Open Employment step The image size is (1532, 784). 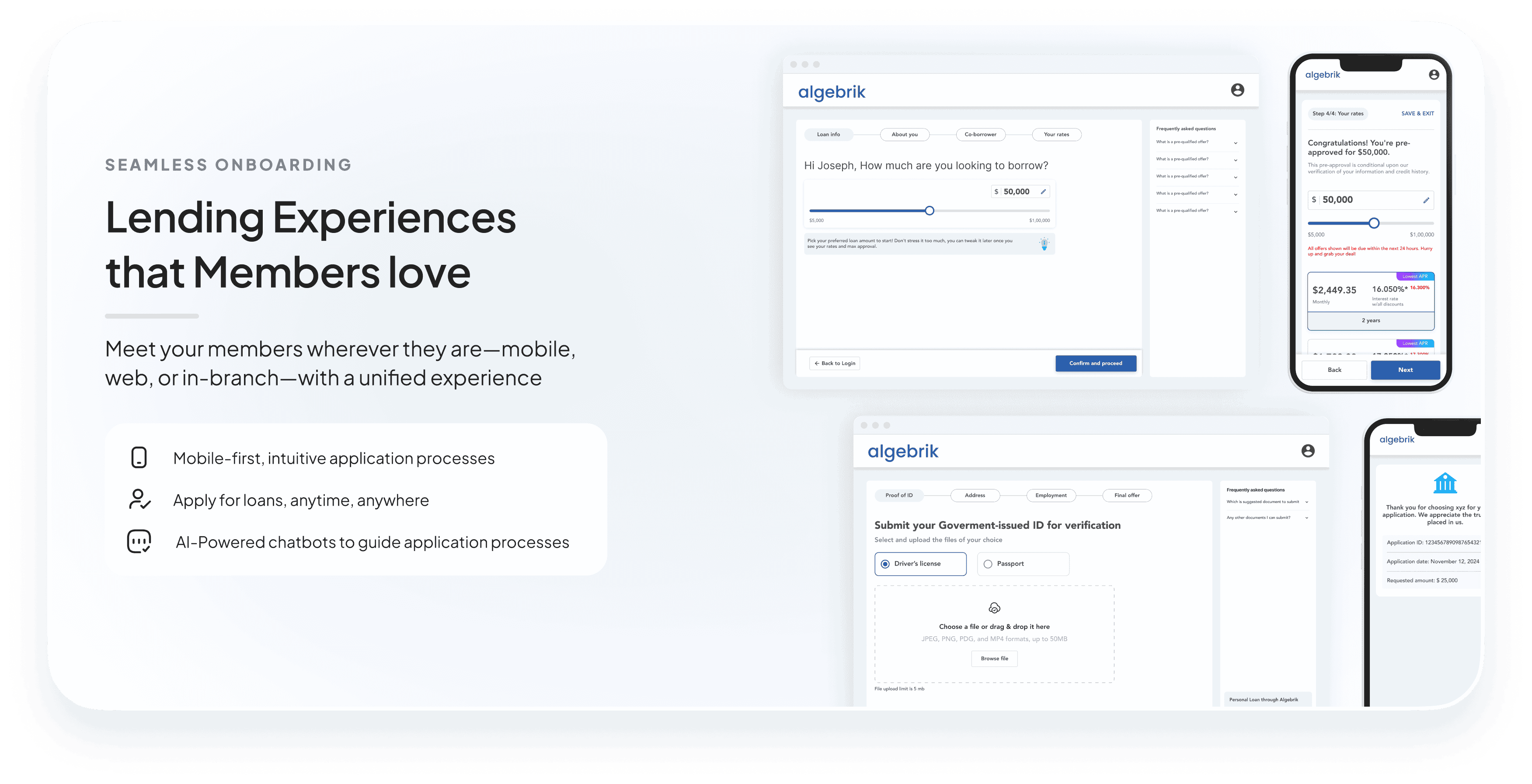[x=1051, y=495]
